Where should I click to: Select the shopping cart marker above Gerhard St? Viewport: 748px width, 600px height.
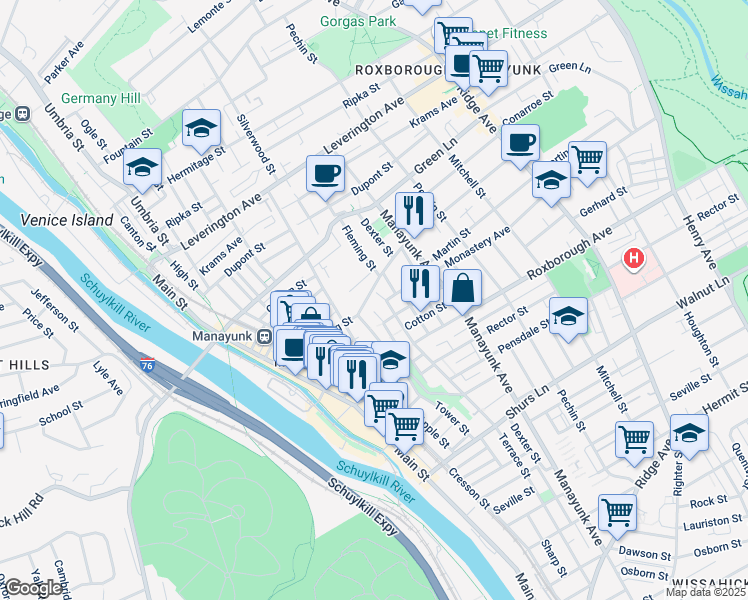point(588,160)
